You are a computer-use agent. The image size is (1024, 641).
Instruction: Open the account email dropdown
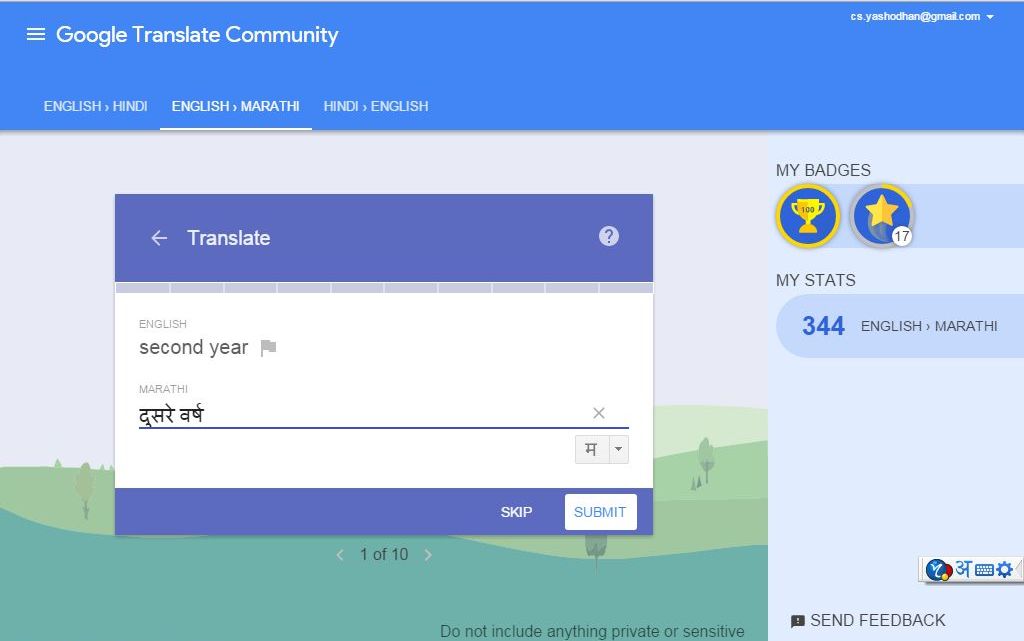coord(921,16)
